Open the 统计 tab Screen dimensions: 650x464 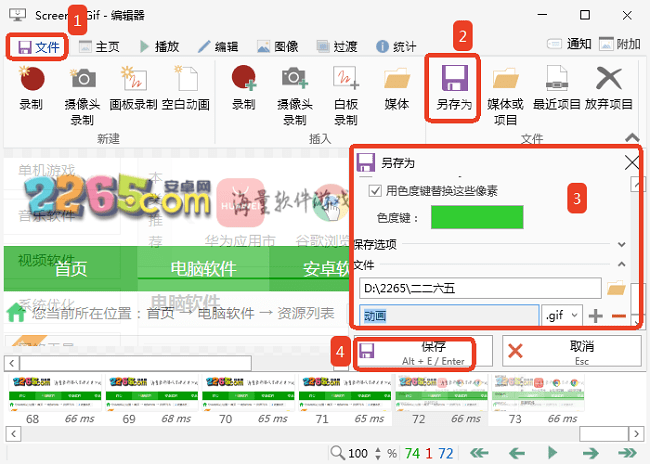pyautogui.click(x=396, y=47)
